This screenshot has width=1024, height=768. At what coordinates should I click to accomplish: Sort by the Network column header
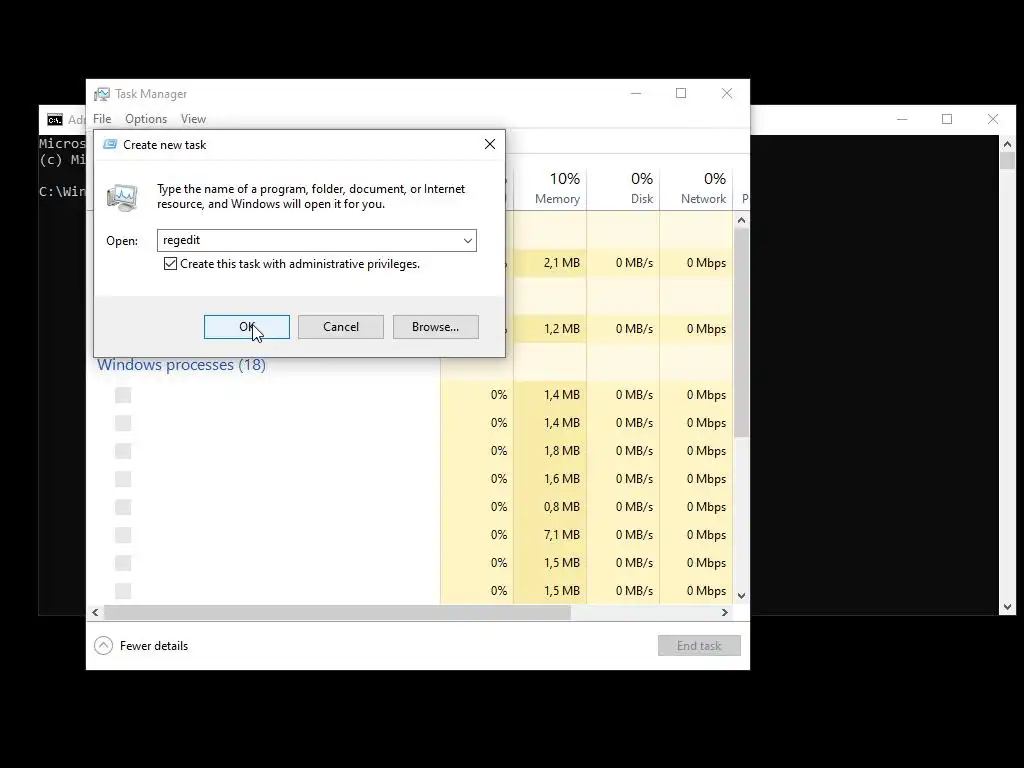pos(697,188)
